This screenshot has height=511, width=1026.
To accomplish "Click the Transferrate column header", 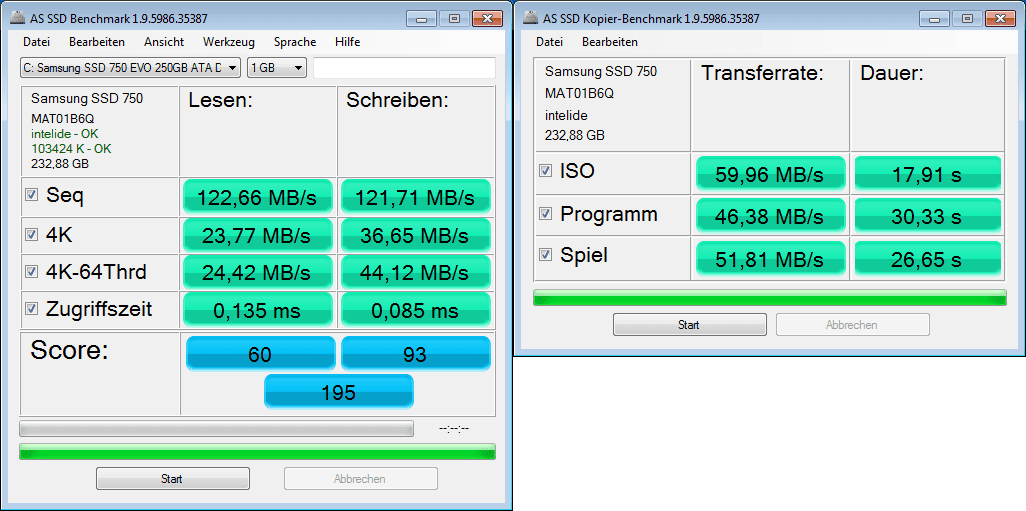I will tap(762, 73).
